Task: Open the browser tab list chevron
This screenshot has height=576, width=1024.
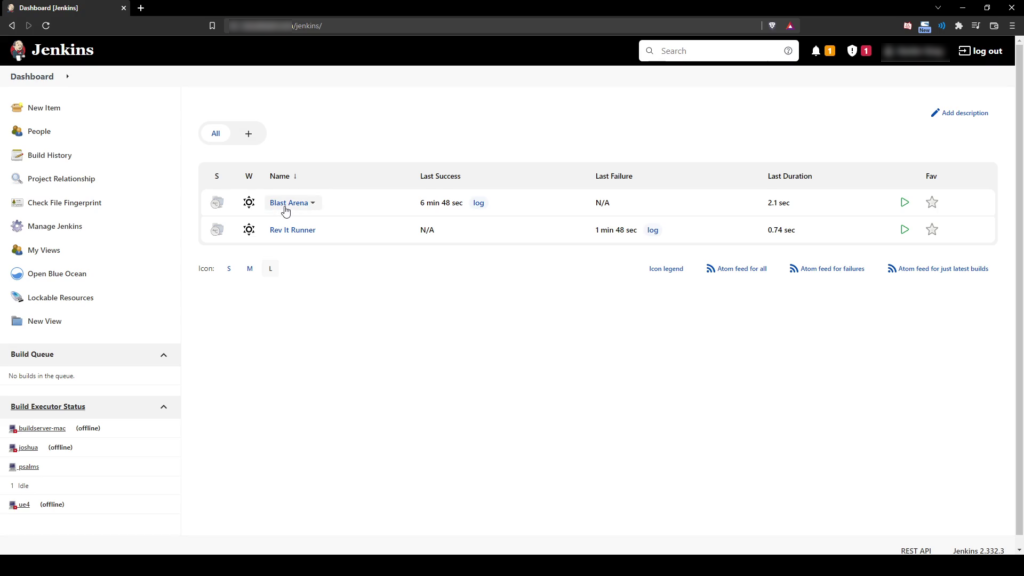Action: (938, 8)
